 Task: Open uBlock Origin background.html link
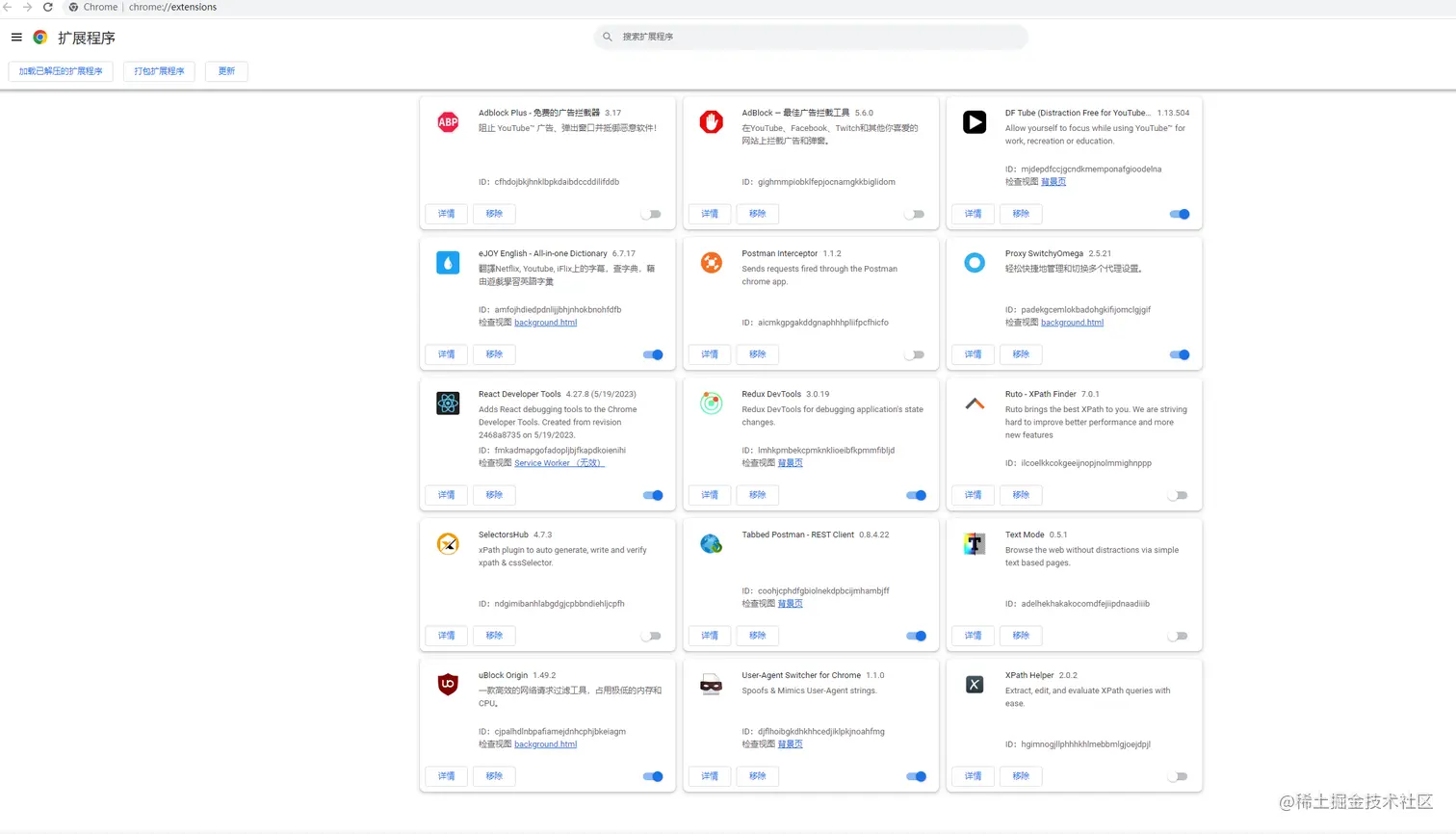(546, 744)
